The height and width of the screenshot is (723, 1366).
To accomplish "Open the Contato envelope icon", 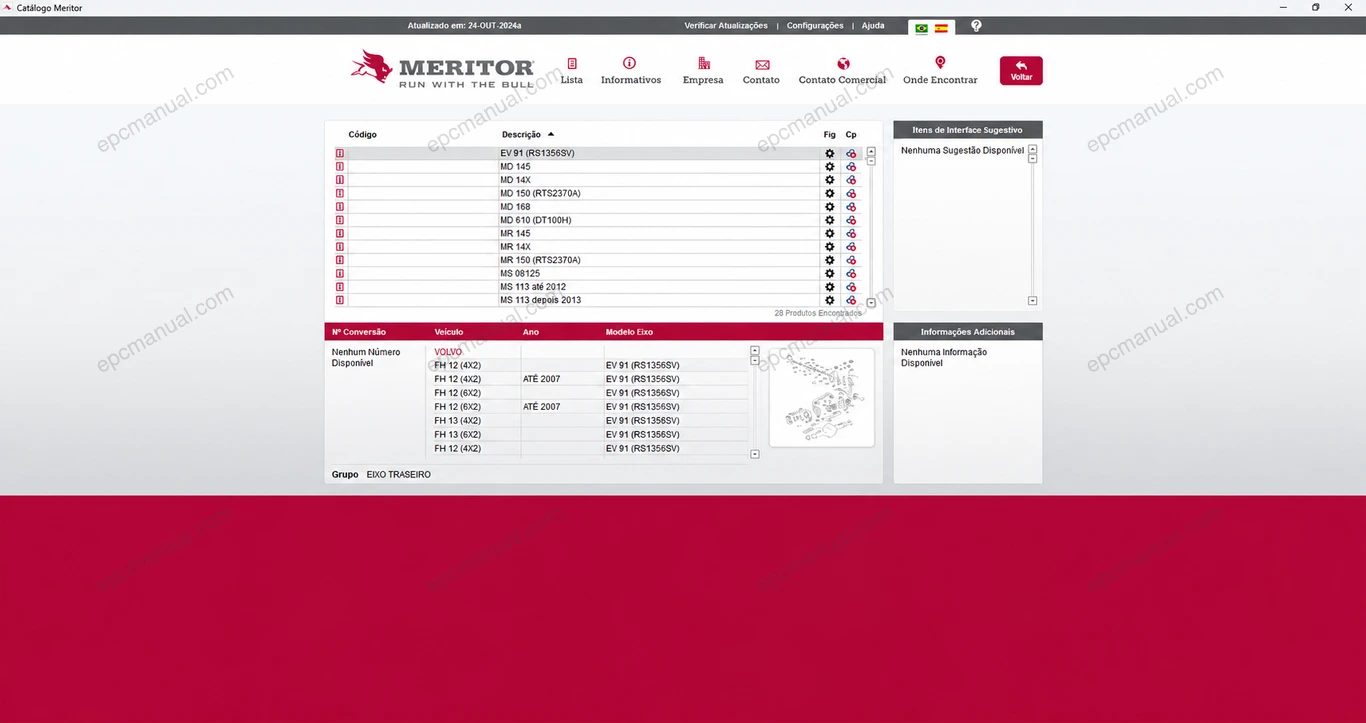I will [762, 65].
